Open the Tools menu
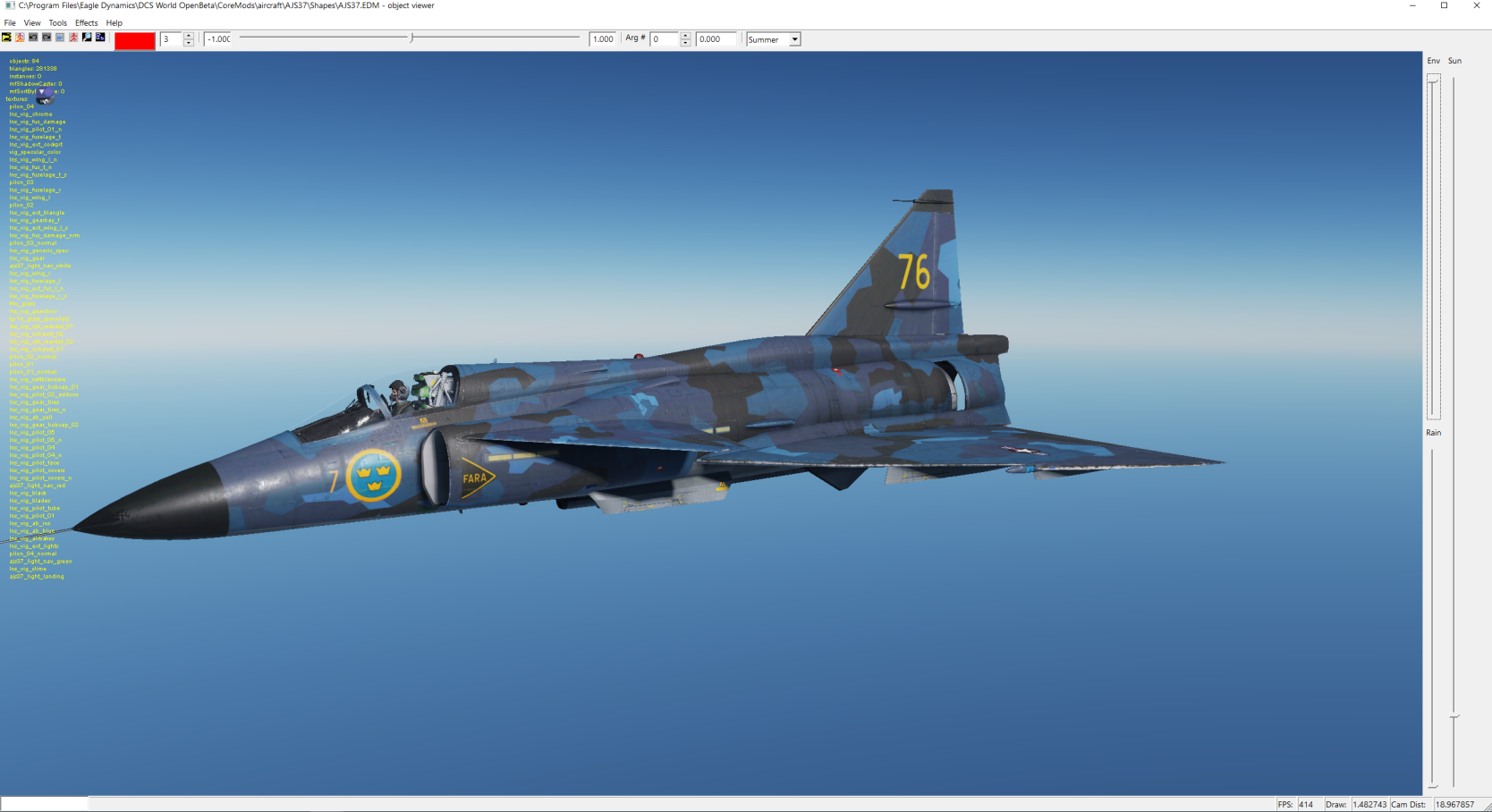1492x812 pixels. coord(57,23)
